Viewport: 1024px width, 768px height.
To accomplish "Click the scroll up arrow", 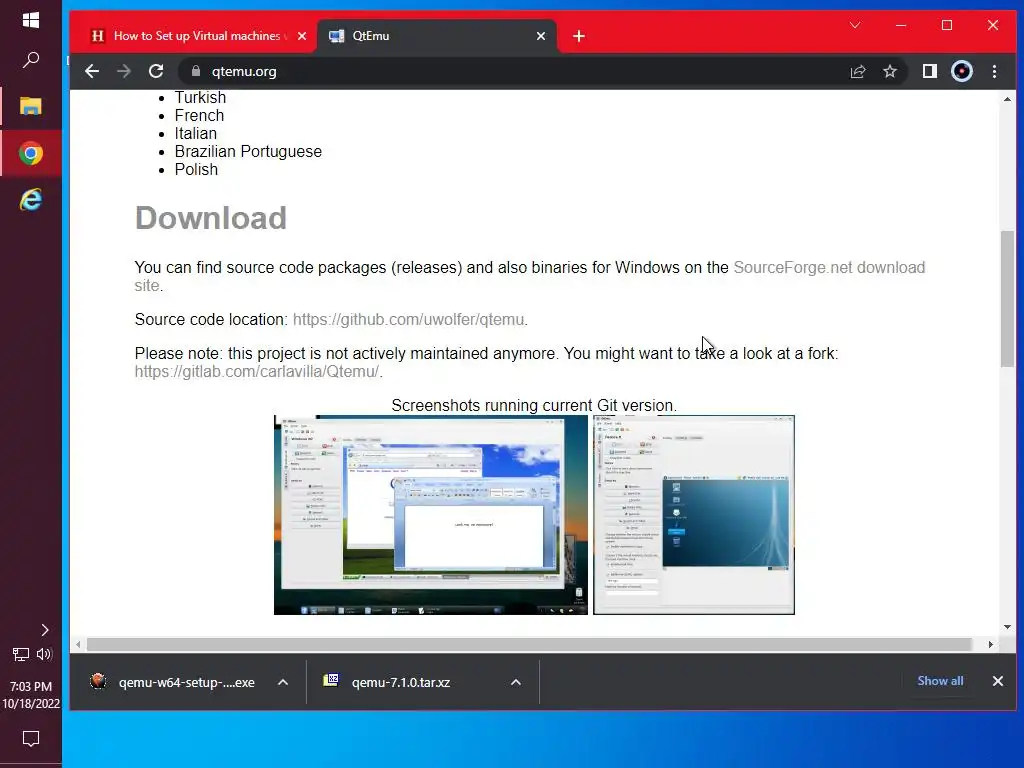I will coord(1007,99).
